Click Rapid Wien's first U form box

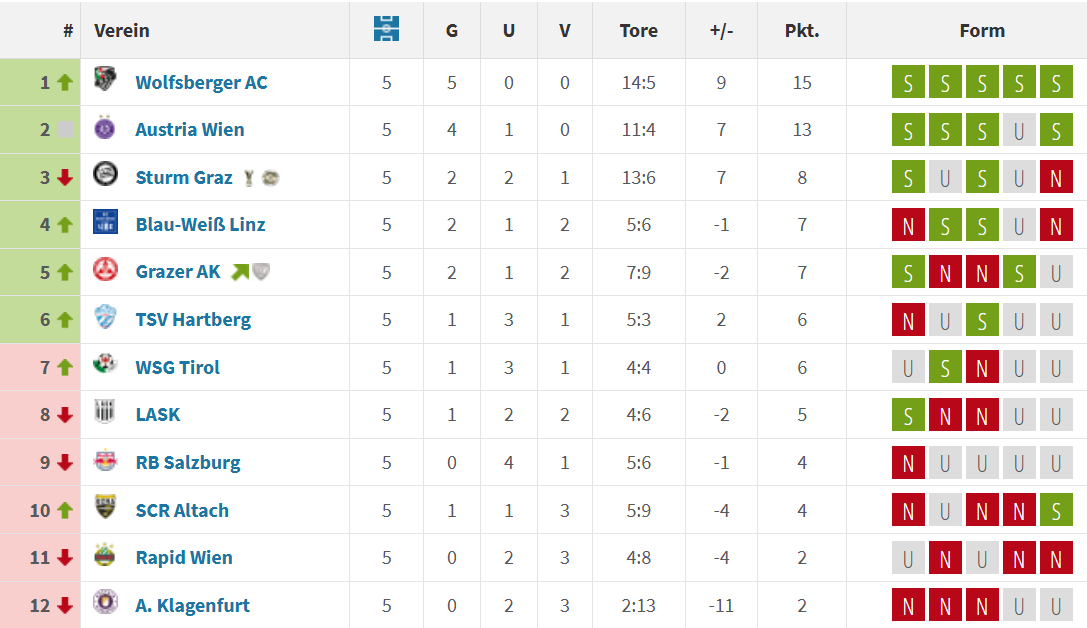(x=908, y=558)
